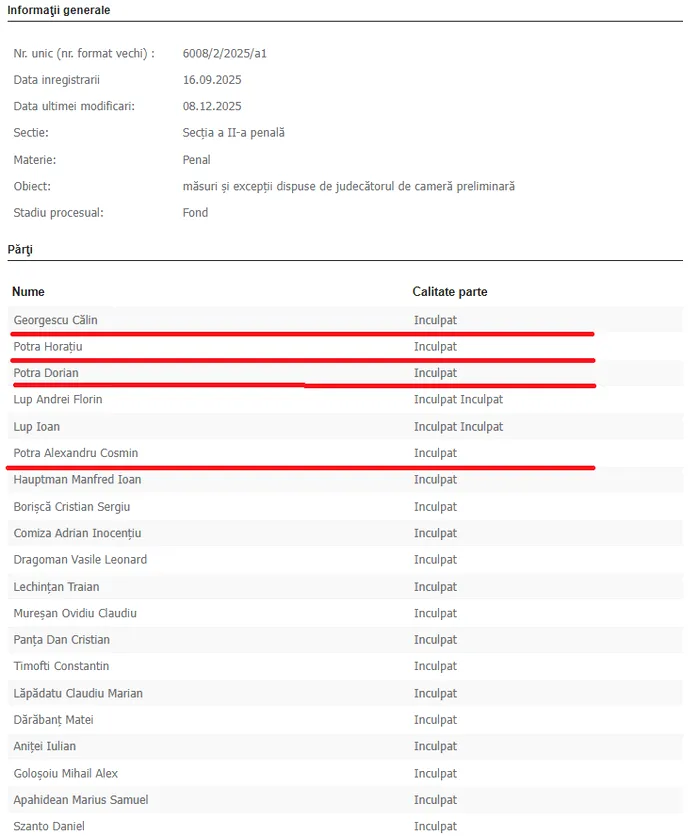The height and width of the screenshot is (836, 700).
Task: Click the Potra Dorian name entry
Action: tap(46, 373)
